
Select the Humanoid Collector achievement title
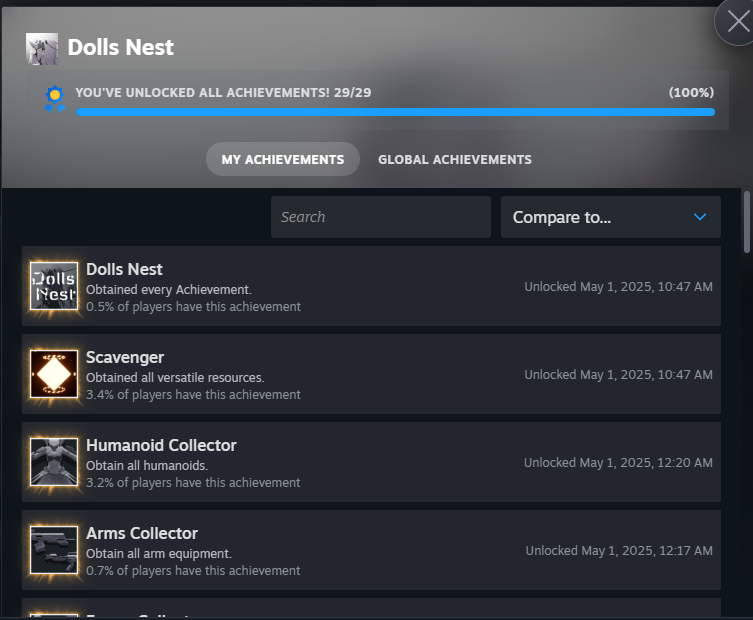(161, 445)
